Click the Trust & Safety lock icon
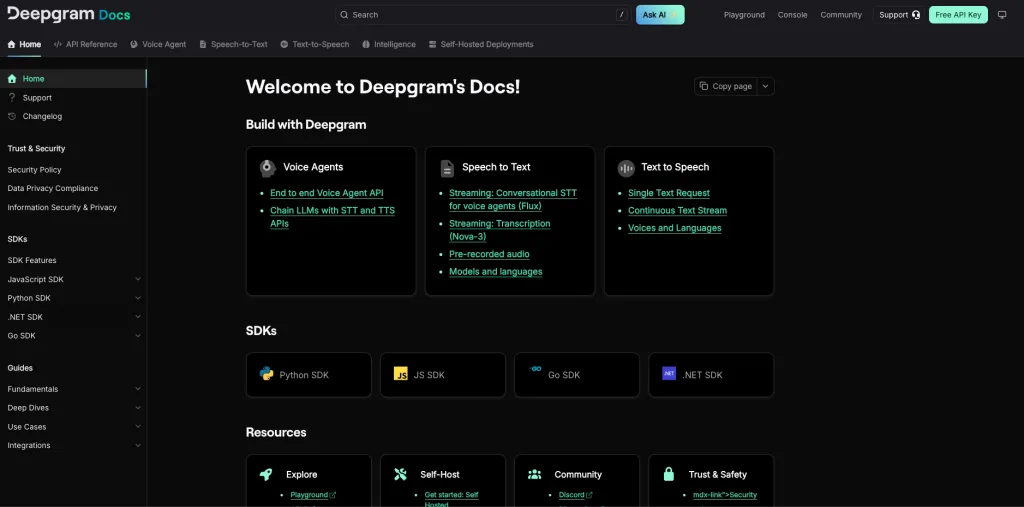Screen dimensions: 1024x507 (x=669, y=474)
